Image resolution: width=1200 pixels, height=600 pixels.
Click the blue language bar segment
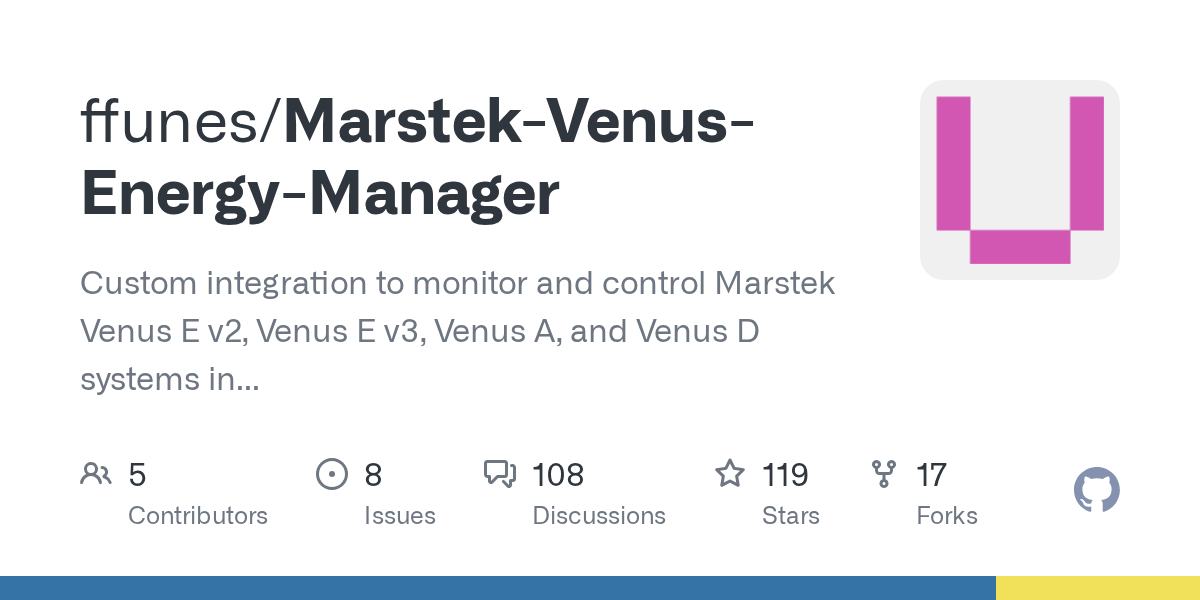tap(498, 588)
